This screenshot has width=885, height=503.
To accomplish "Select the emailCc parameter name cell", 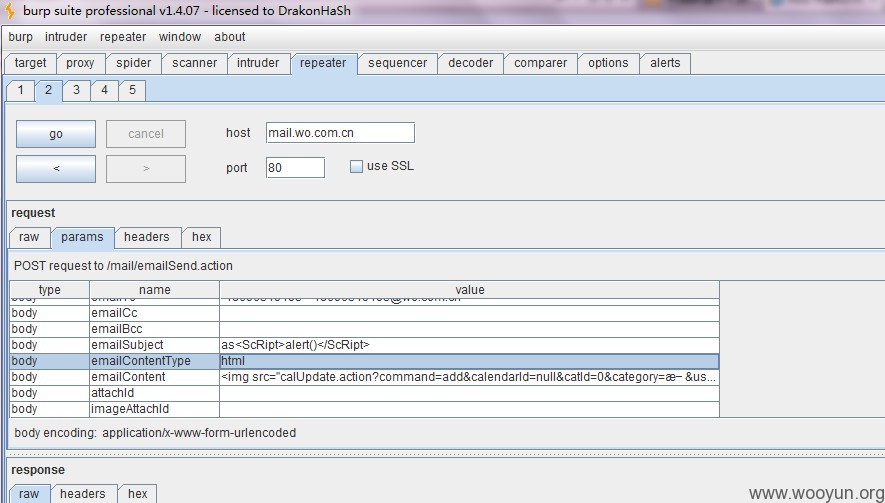I will click(x=155, y=313).
